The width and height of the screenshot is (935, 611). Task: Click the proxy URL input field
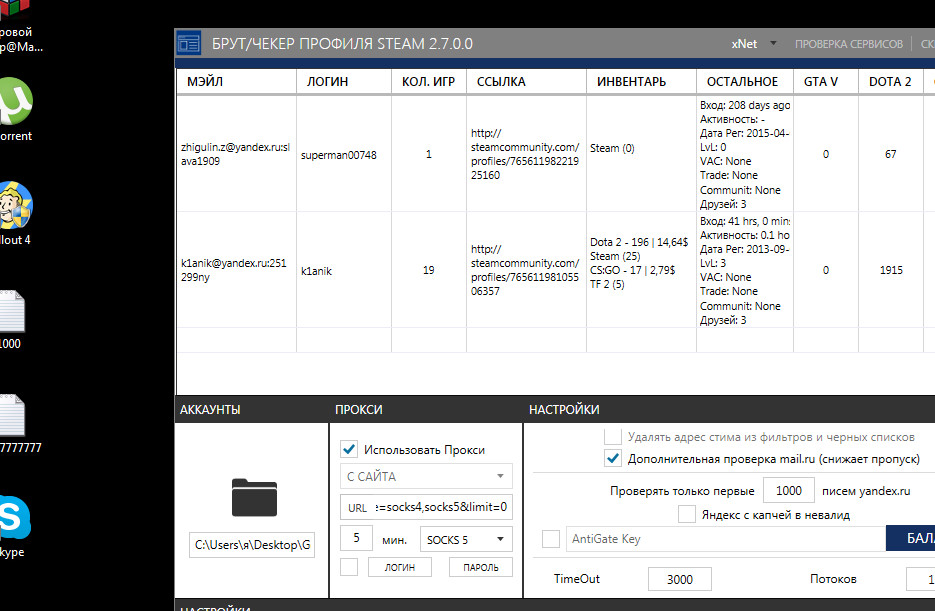click(x=426, y=507)
